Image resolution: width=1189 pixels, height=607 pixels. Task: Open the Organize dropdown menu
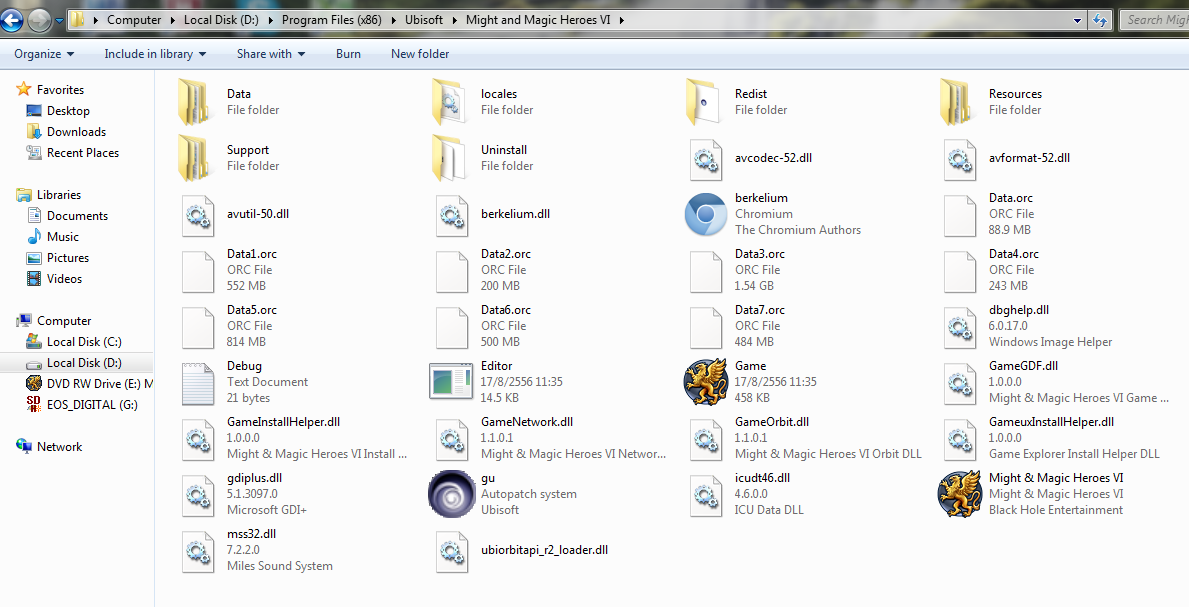click(x=44, y=54)
